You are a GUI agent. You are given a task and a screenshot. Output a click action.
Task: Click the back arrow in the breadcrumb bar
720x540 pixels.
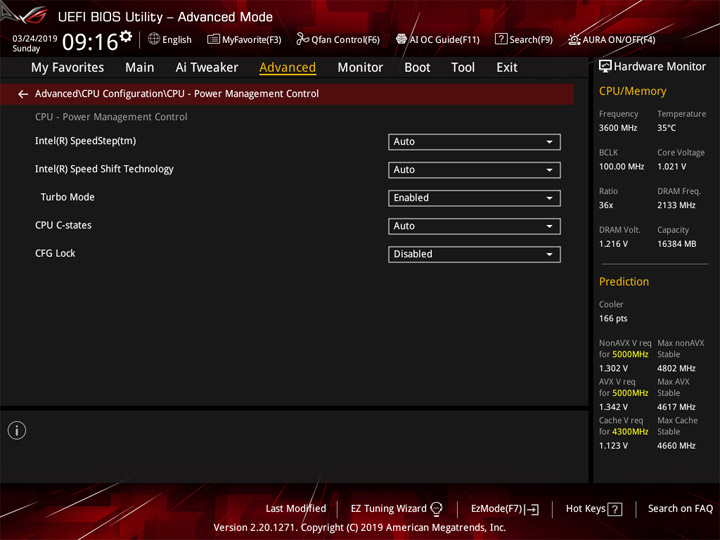tap(23, 94)
